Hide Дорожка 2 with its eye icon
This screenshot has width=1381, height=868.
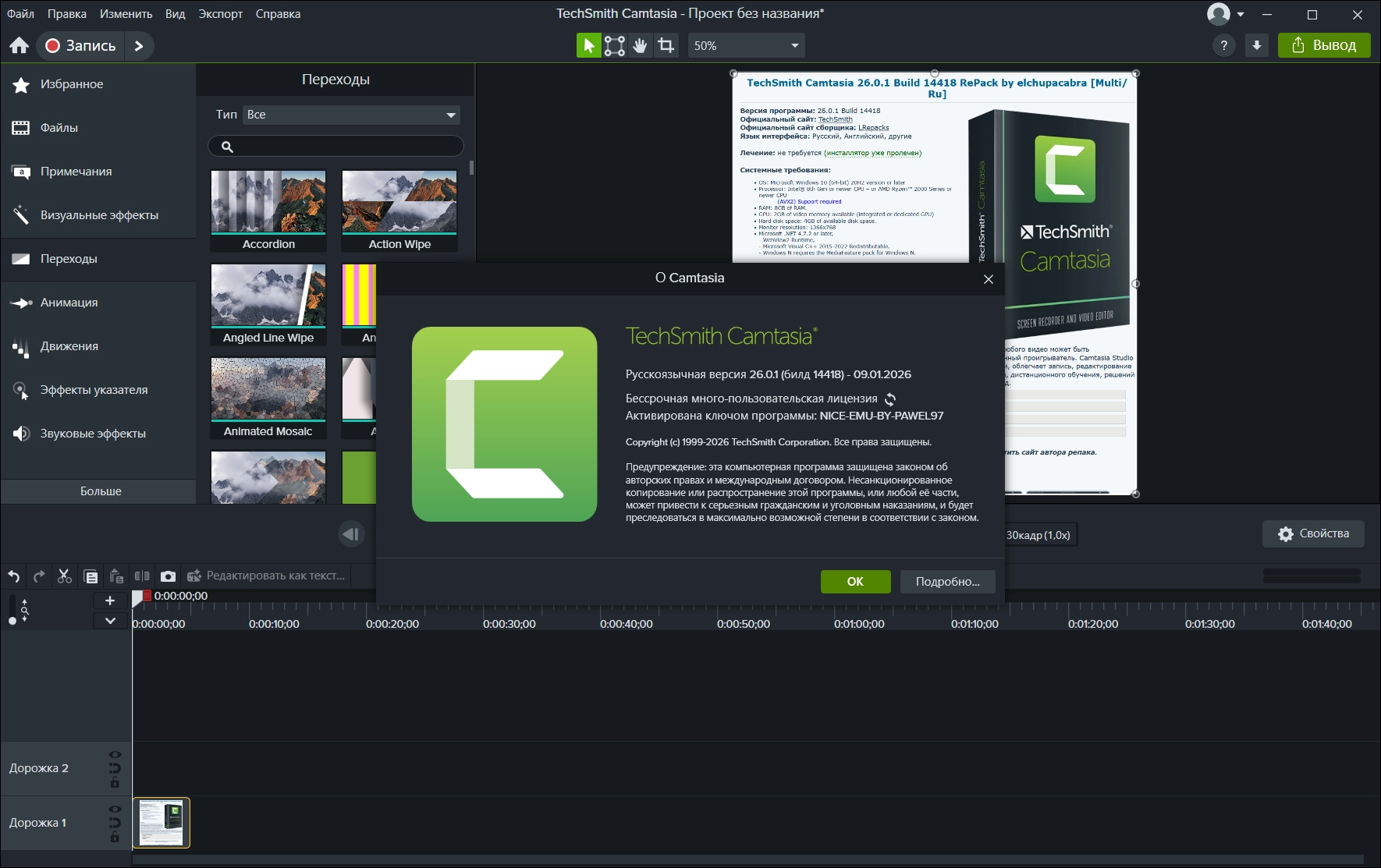(115, 755)
